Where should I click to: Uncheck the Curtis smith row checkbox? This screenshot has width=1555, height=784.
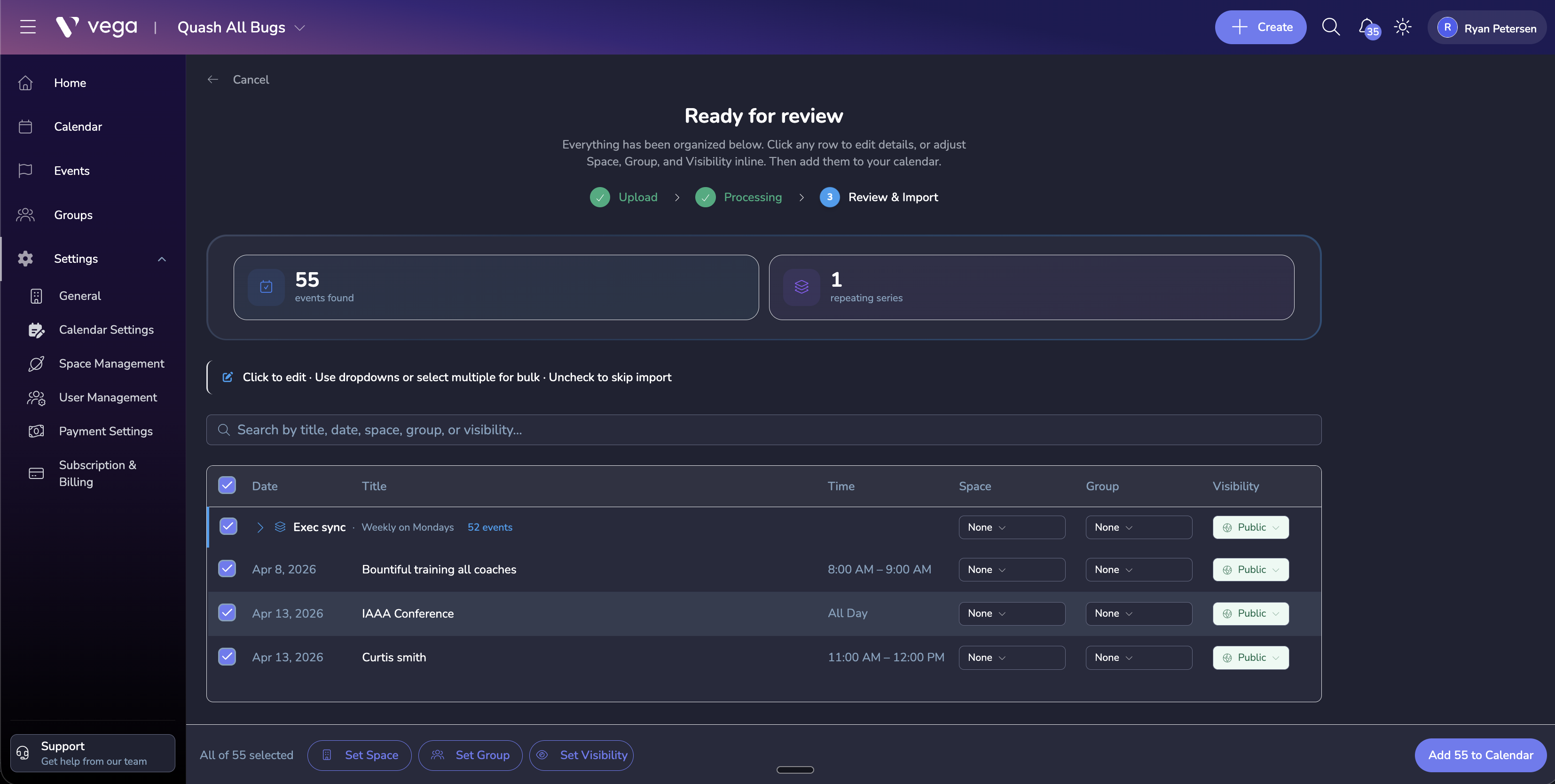click(227, 657)
